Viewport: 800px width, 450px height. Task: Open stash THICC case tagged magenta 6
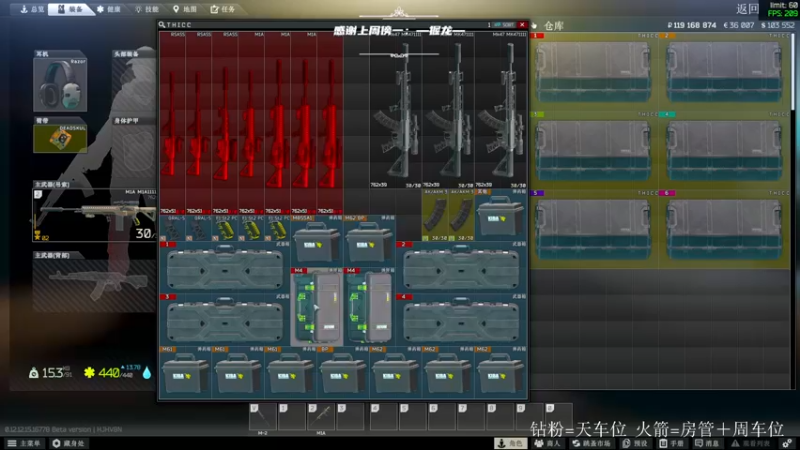(x=724, y=229)
